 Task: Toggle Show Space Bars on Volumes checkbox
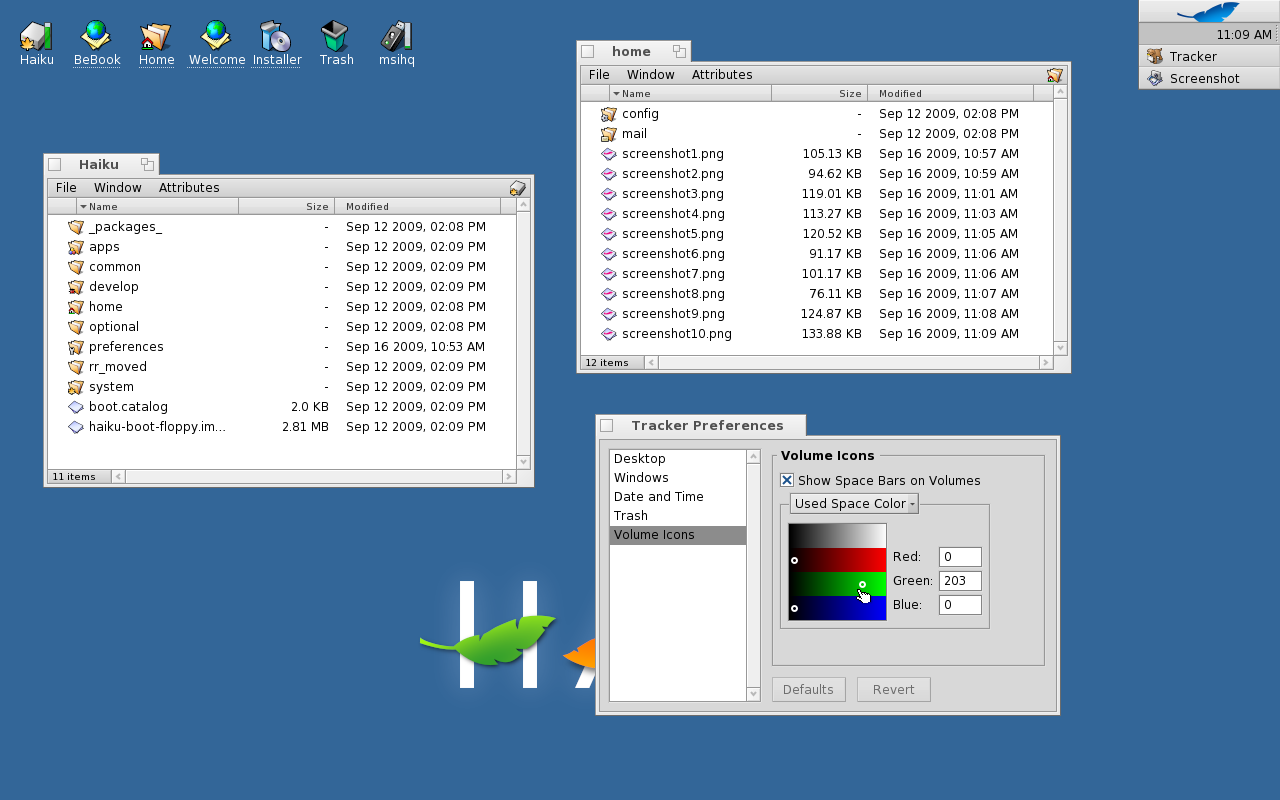pos(787,481)
